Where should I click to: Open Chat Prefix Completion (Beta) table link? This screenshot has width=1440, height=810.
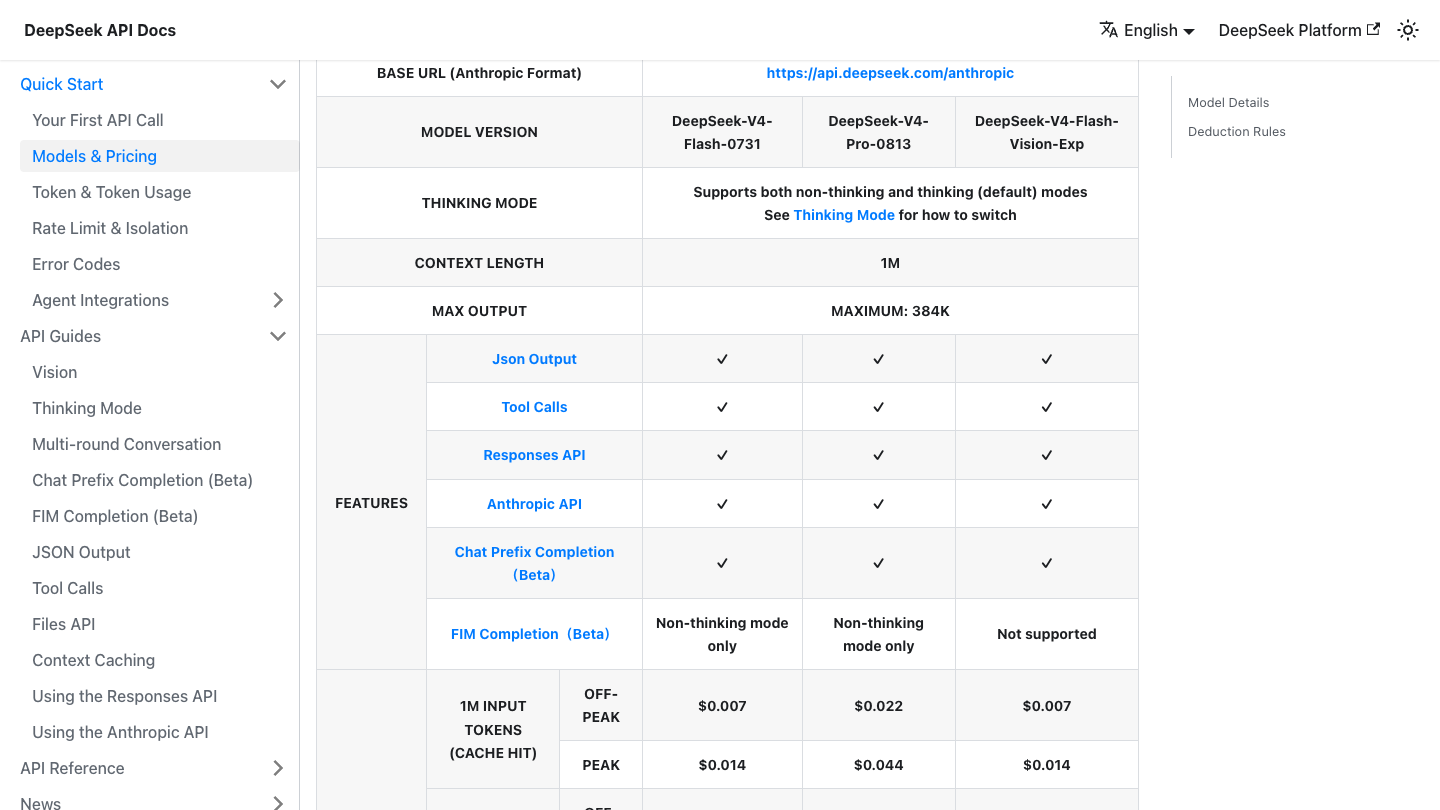click(x=534, y=563)
